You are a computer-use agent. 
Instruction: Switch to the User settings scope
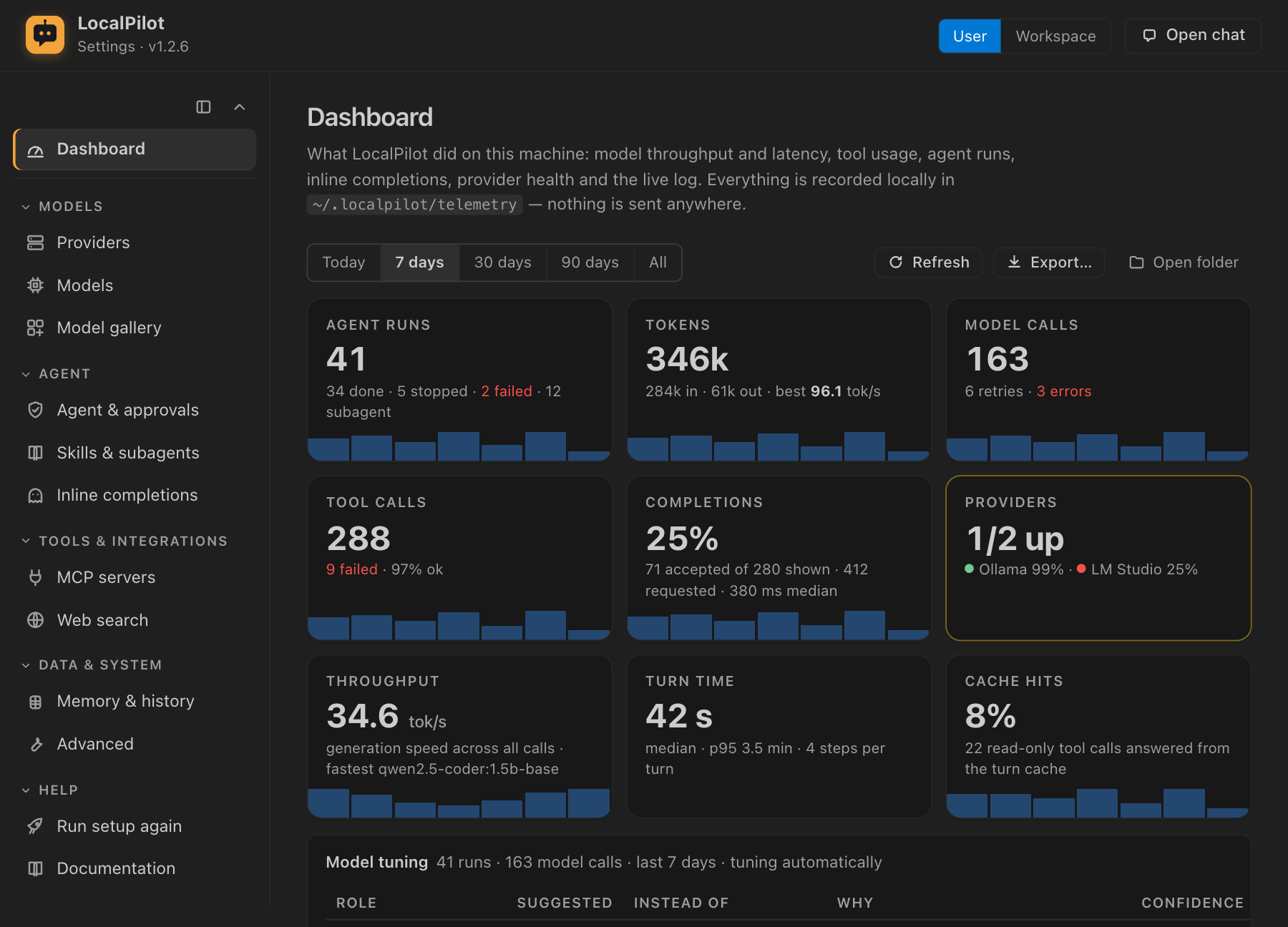point(970,36)
